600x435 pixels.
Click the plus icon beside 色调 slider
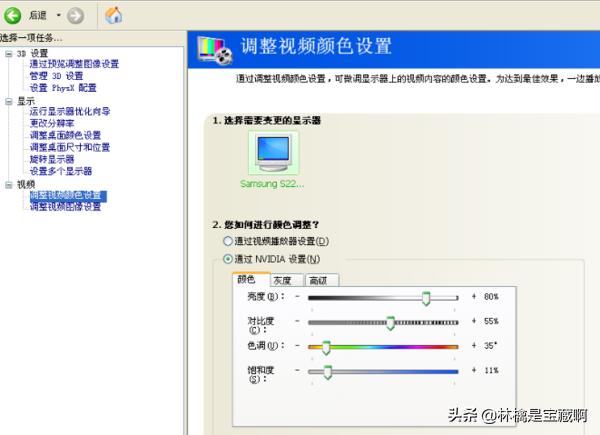pyautogui.click(x=473, y=346)
